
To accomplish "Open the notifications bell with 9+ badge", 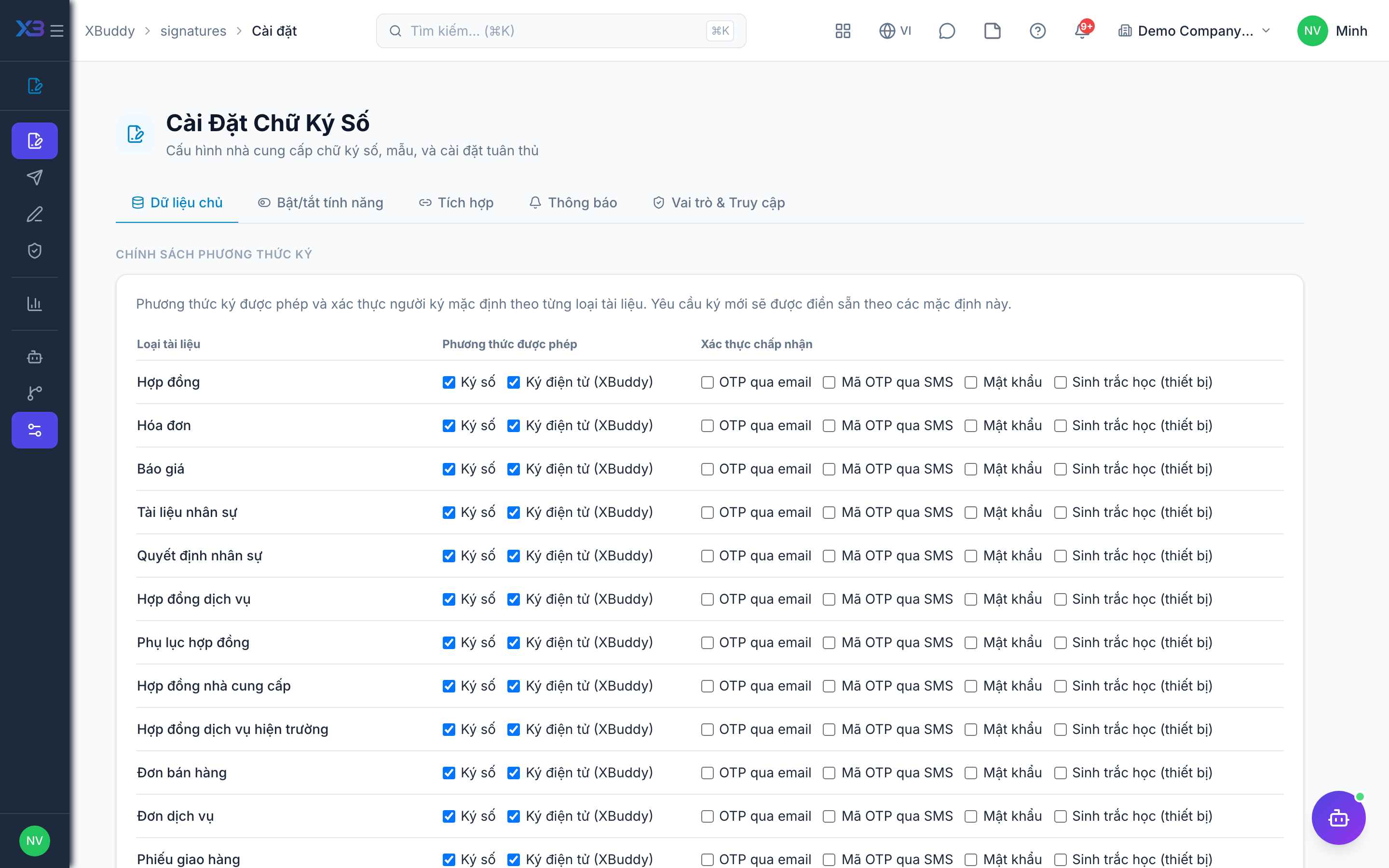I will [1083, 30].
